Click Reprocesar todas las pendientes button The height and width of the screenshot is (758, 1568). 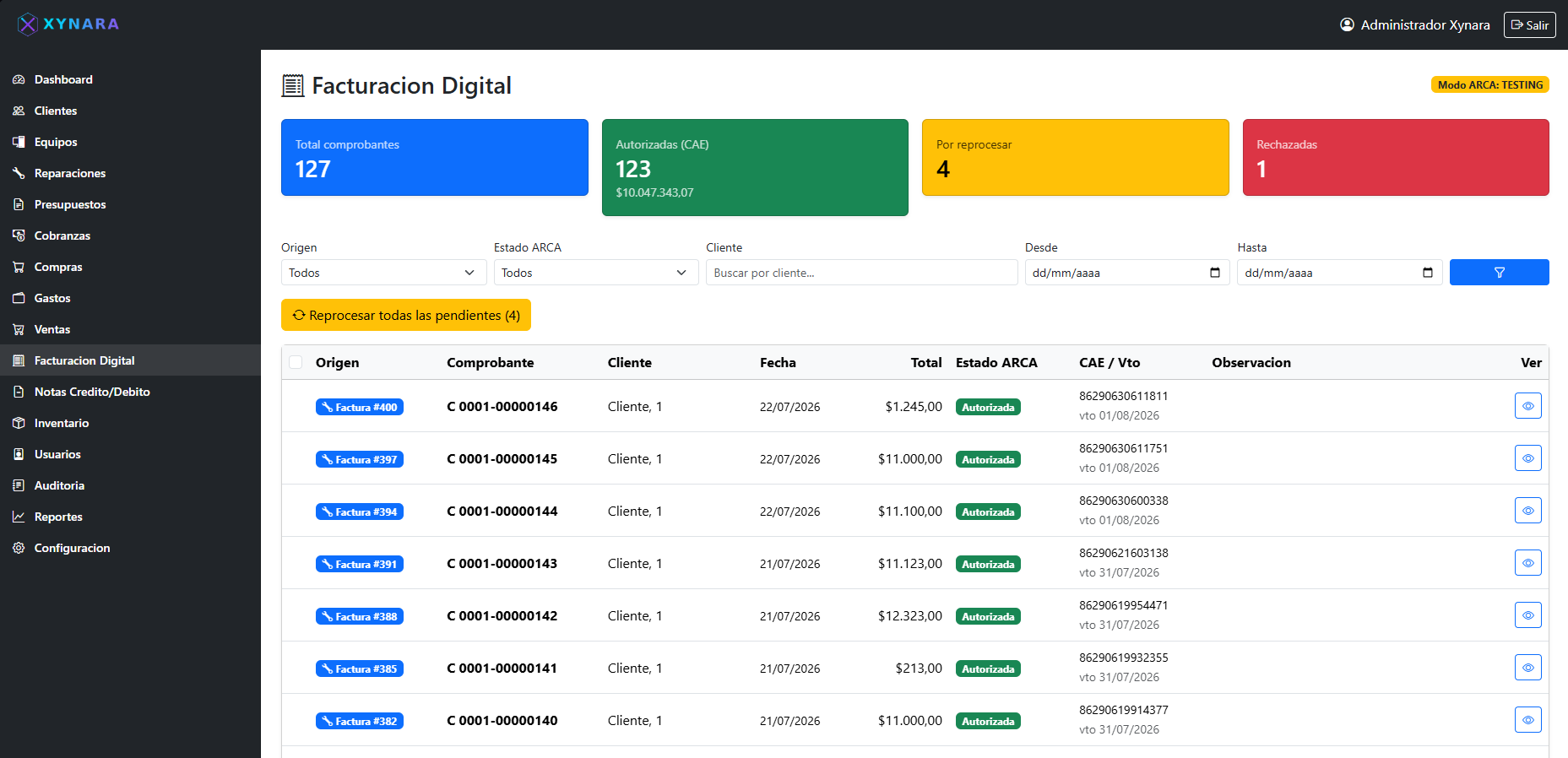tap(406, 315)
